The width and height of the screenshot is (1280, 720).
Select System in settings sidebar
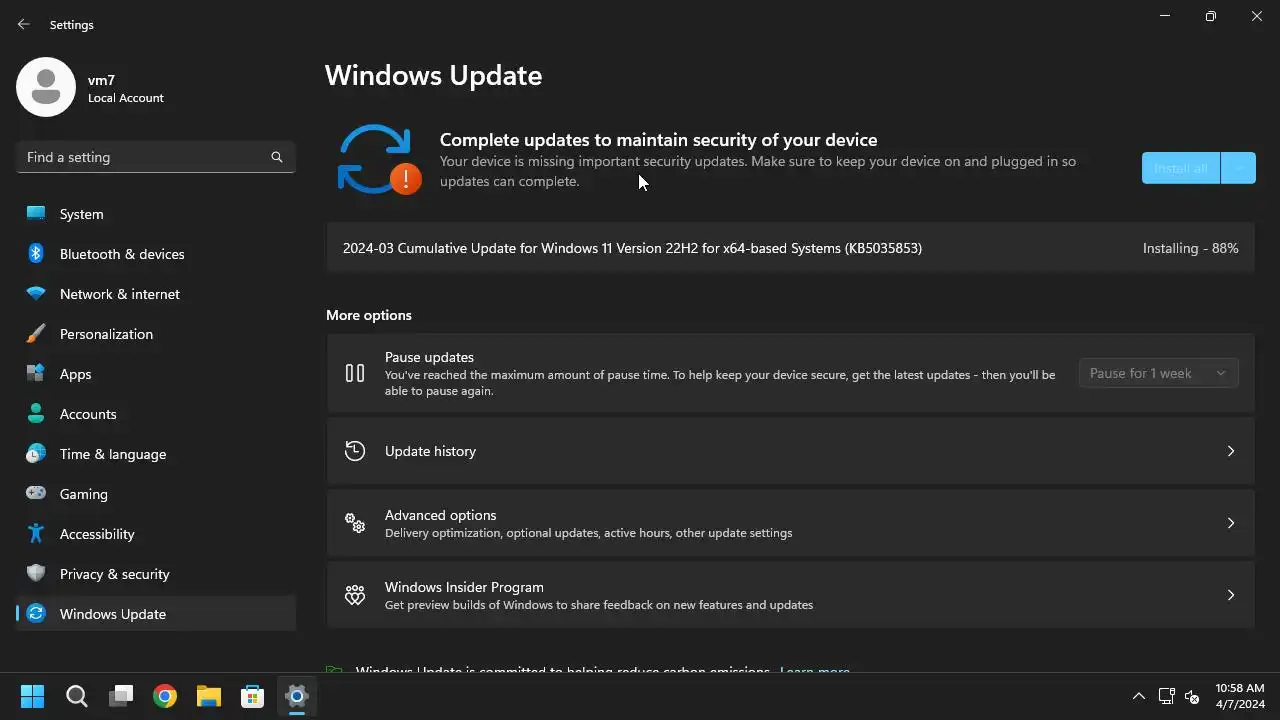tap(156, 214)
